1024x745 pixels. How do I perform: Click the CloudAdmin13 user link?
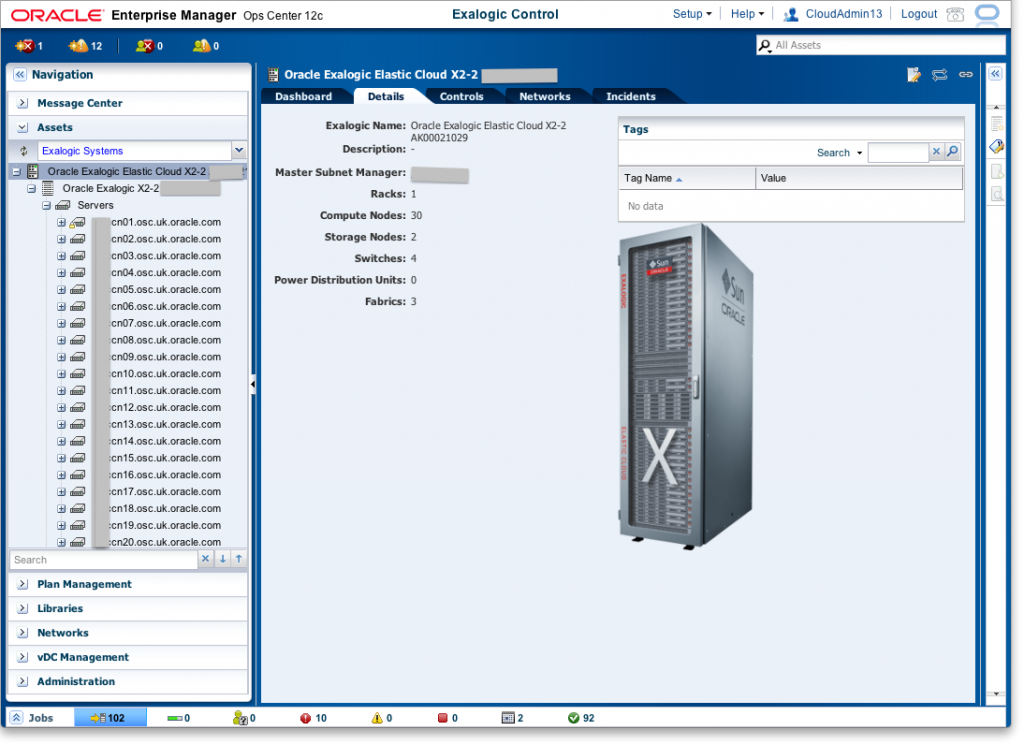844,14
